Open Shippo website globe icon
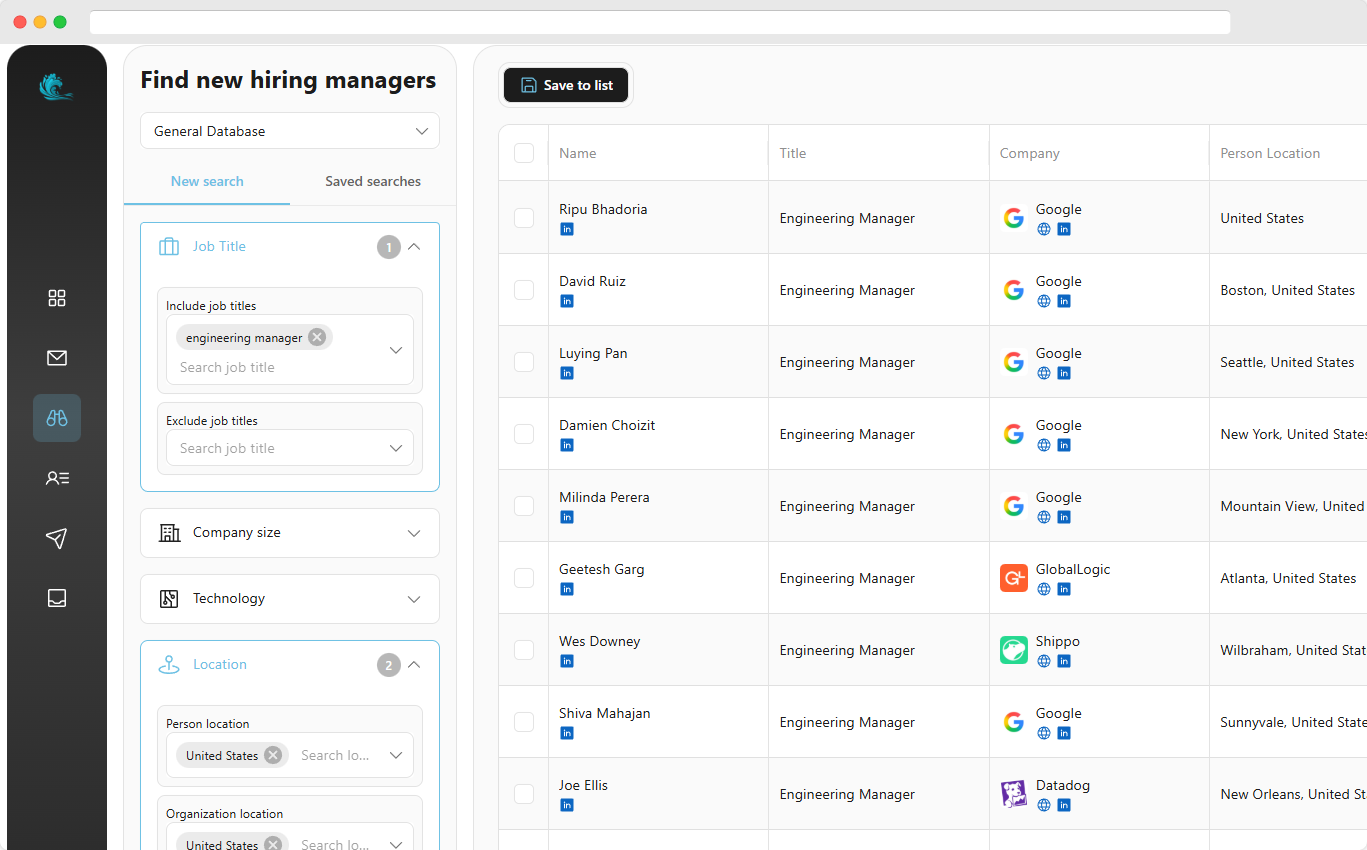 point(1044,661)
